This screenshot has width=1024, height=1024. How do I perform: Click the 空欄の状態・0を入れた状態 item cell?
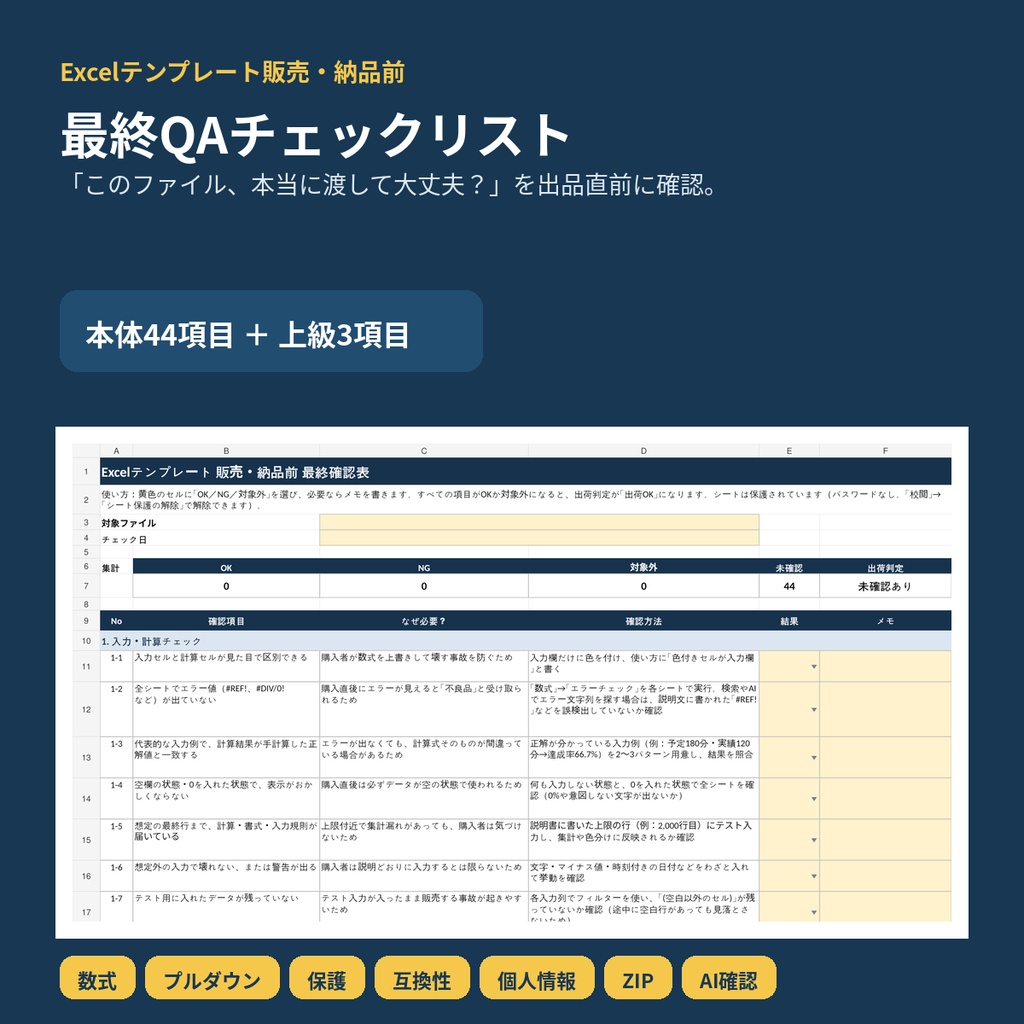coord(226,799)
